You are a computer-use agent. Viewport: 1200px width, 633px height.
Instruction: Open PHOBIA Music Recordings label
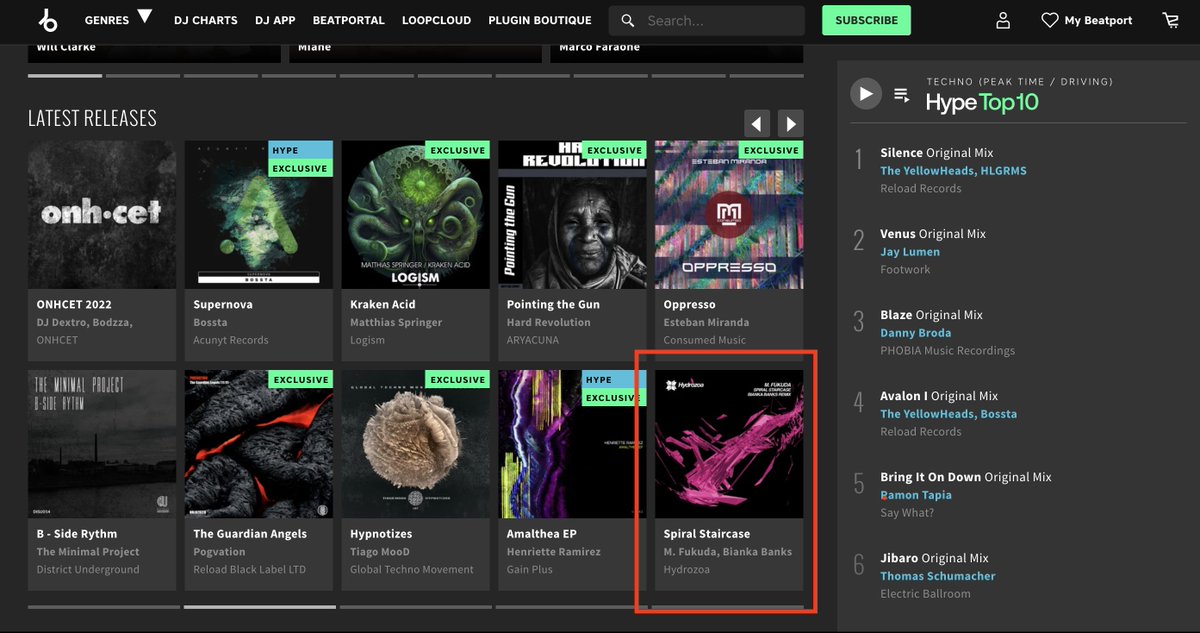pos(947,351)
